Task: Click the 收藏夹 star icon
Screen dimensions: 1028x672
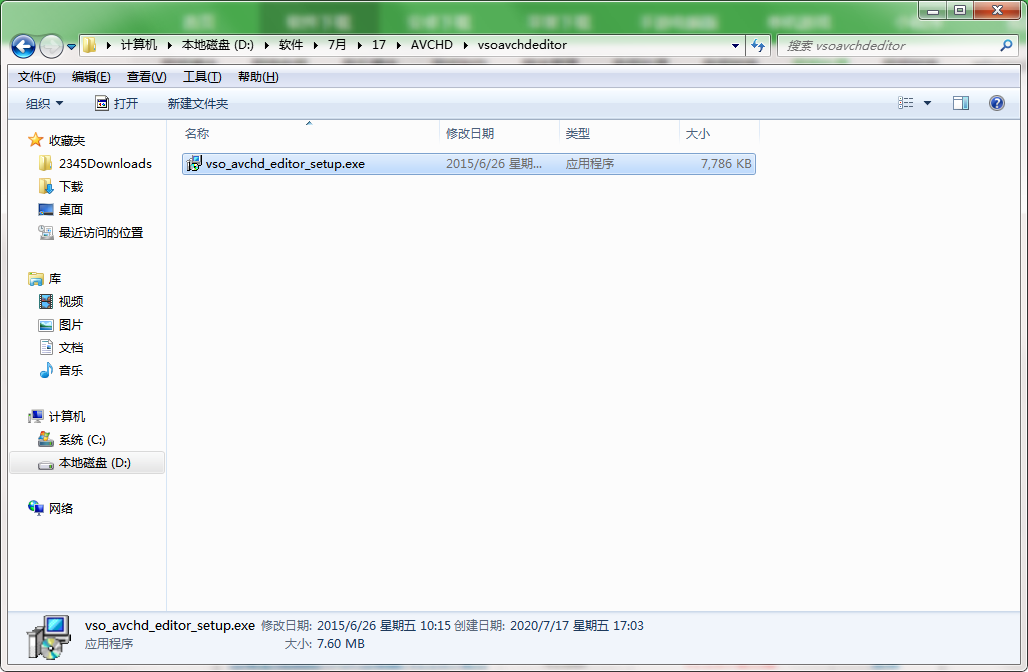Action: tap(35, 140)
